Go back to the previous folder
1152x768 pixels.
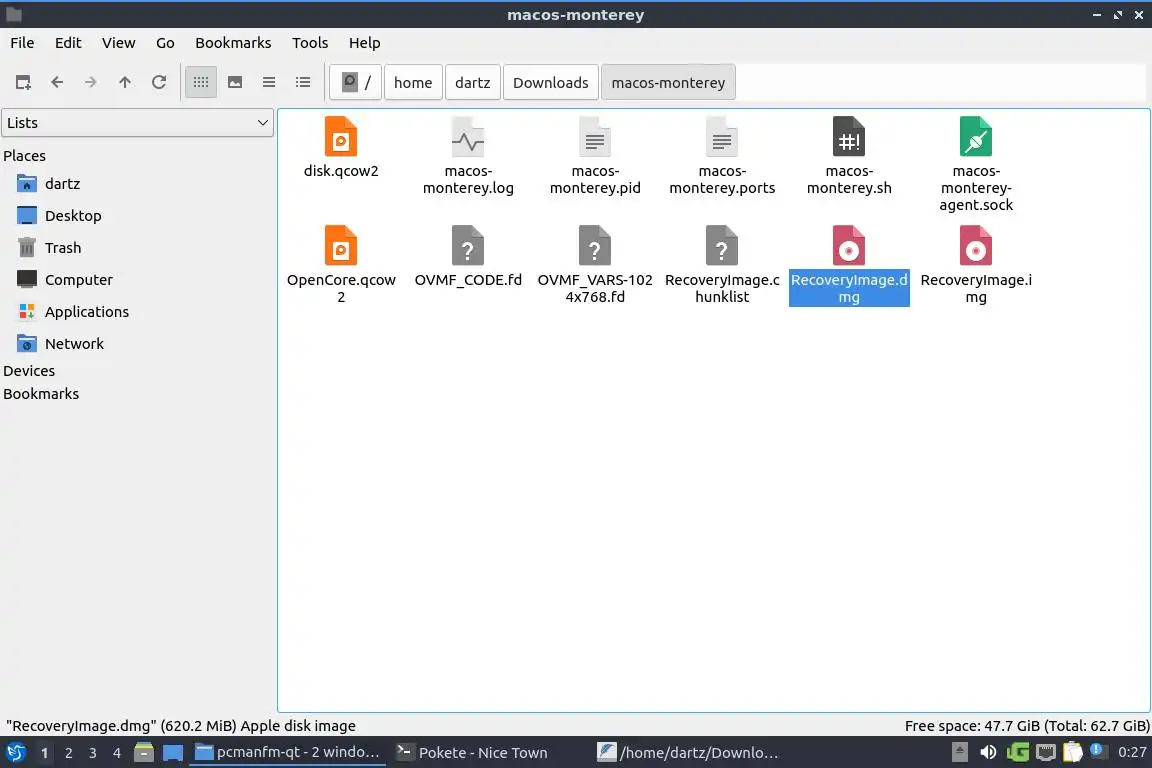click(57, 82)
